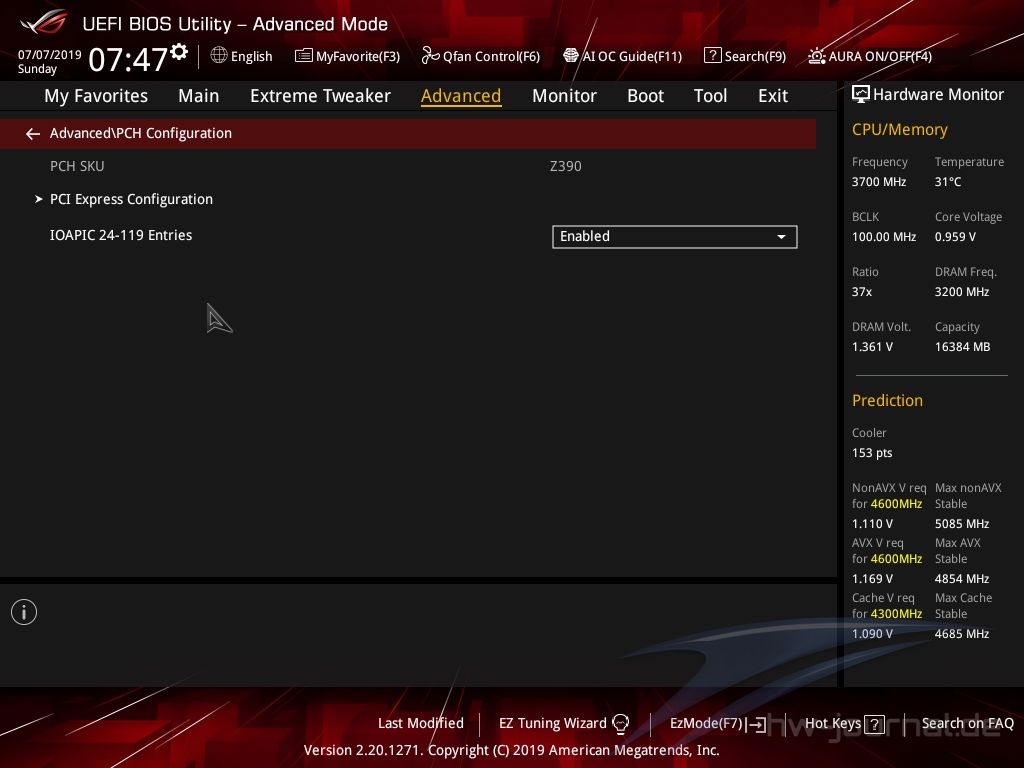Click Search(F9) text button
This screenshot has width=1024, height=768.
[x=755, y=56]
